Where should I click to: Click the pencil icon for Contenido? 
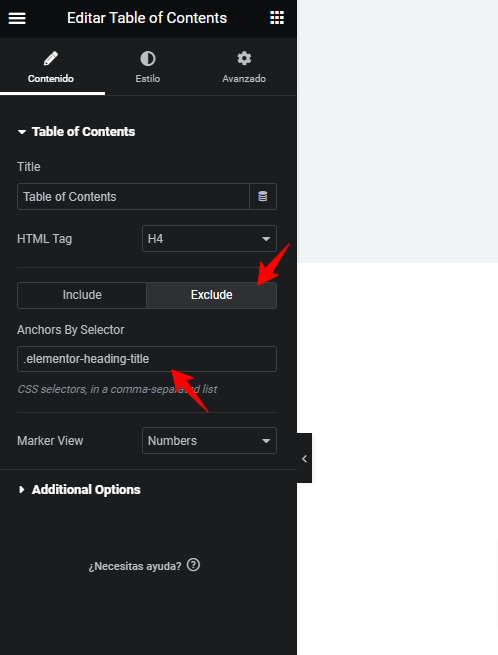pos(51,58)
